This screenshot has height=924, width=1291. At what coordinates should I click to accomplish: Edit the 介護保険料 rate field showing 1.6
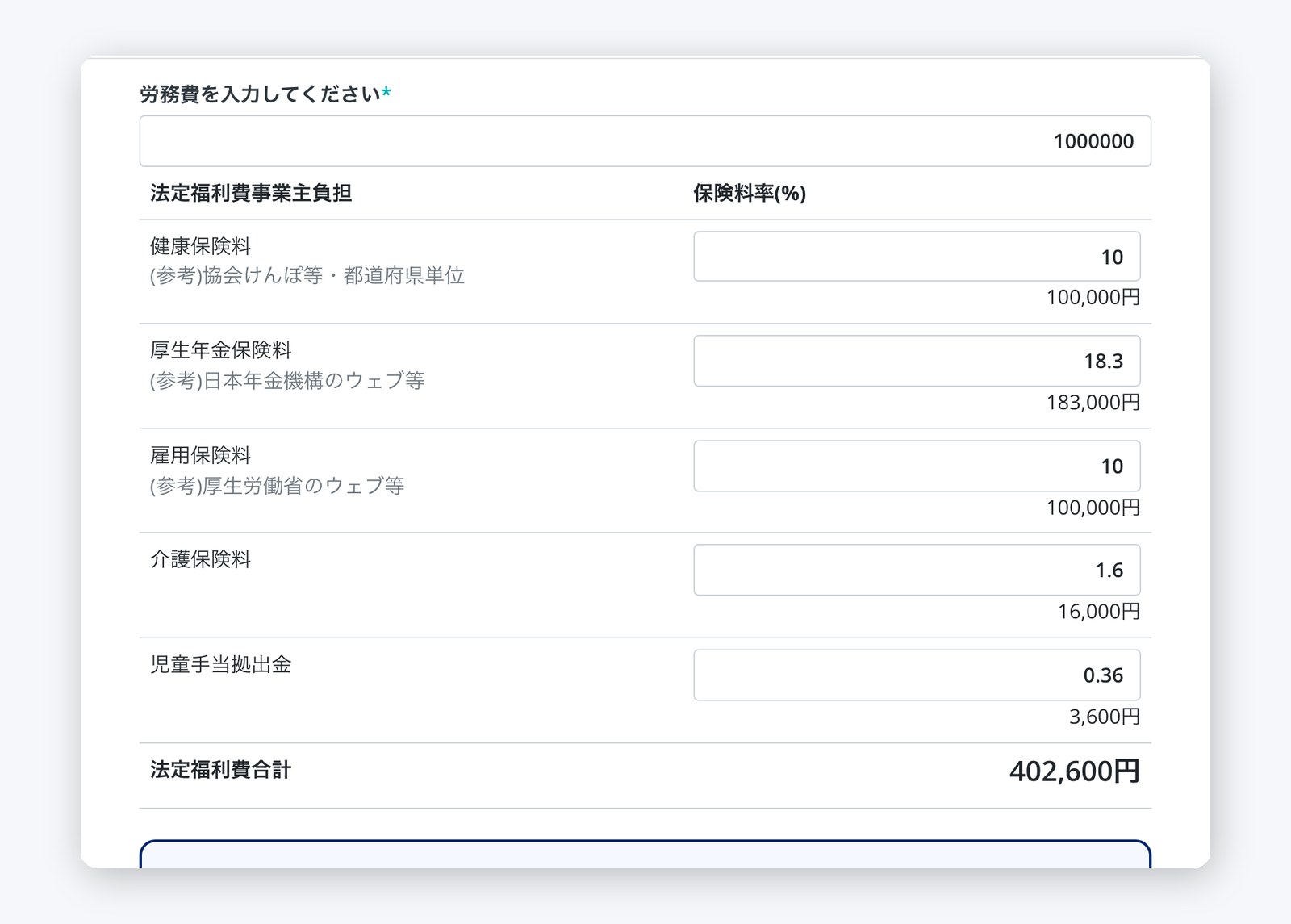click(x=917, y=570)
